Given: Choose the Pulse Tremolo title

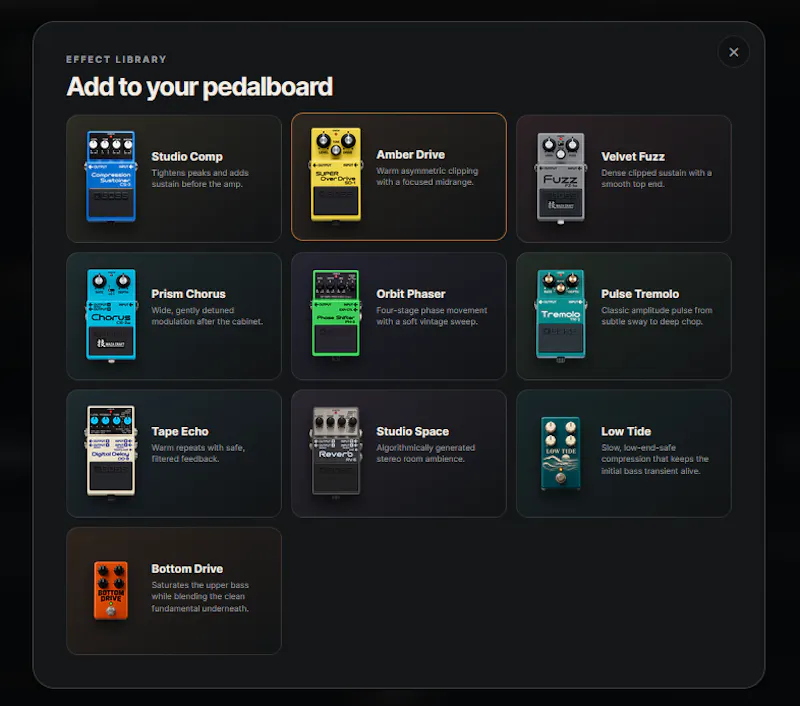Looking at the screenshot, I should click(640, 294).
